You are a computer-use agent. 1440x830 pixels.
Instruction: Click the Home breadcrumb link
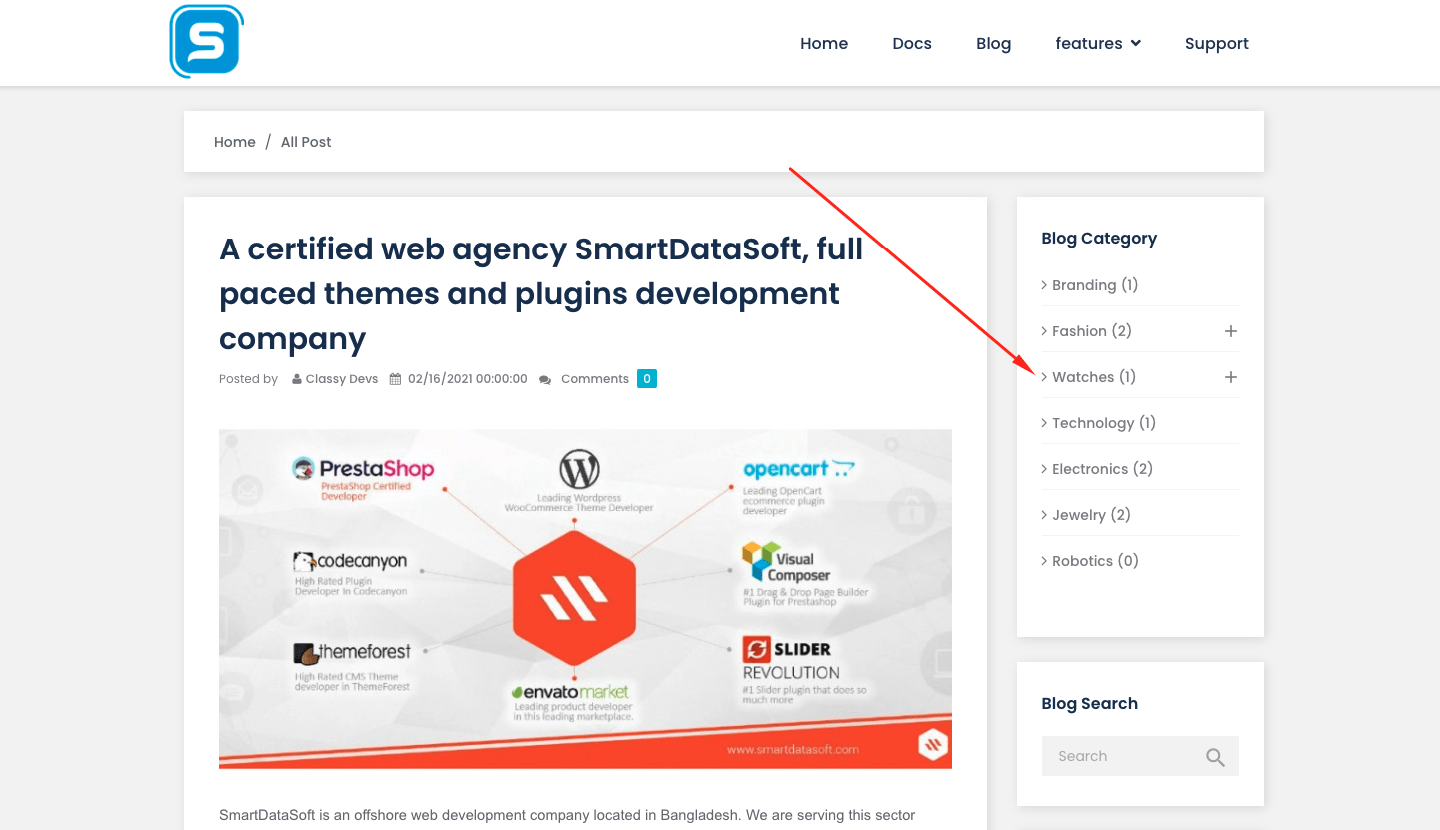[x=235, y=142]
